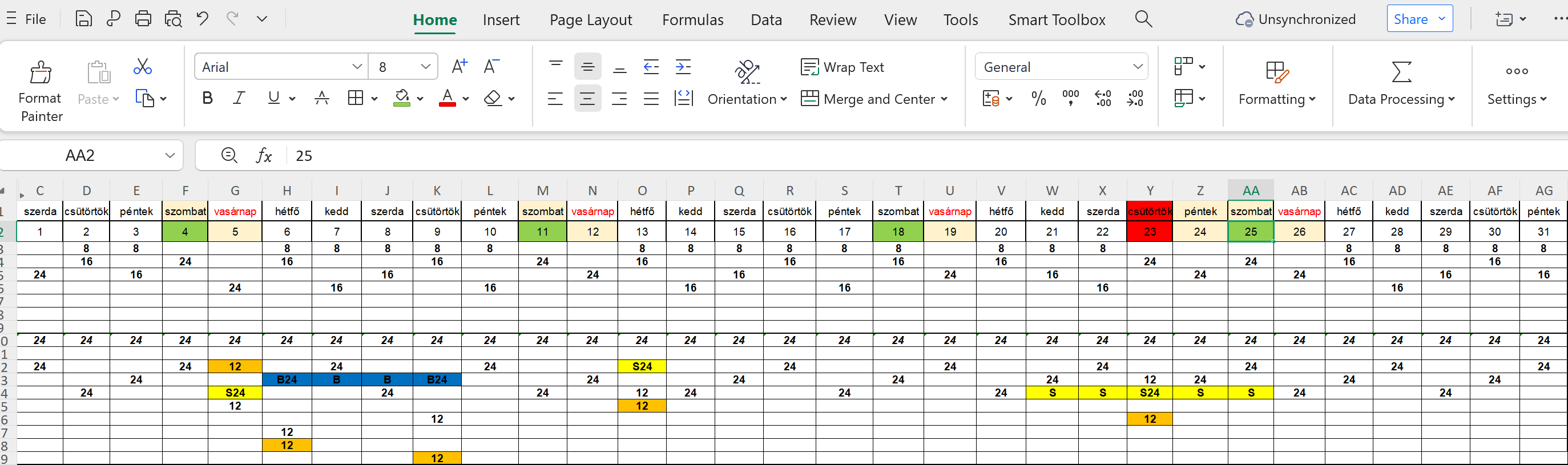The width and height of the screenshot is (1568, 465).
Task: Open the Formulas tab
Action: pos(693,20)
